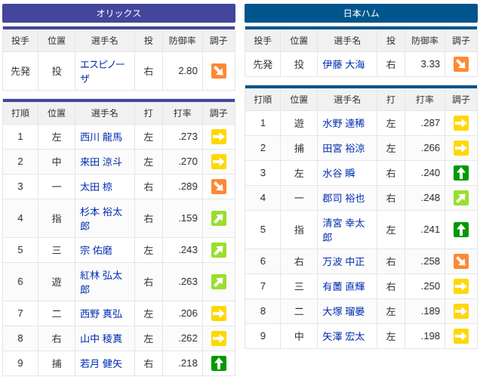Click 来田 涼斗's yellow flat condition icon

click(x=219, y=162)
